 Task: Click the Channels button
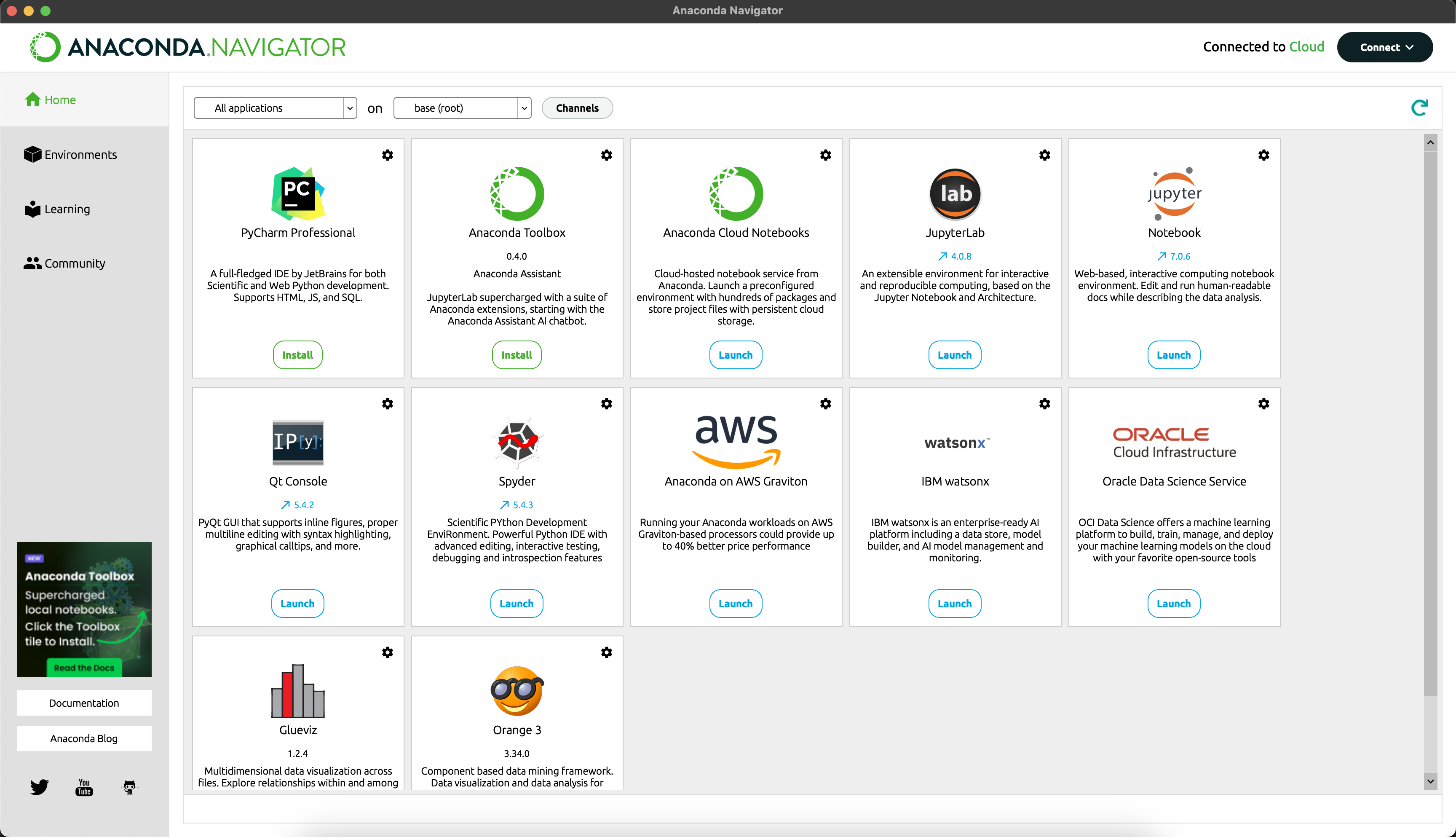[577, 108]
